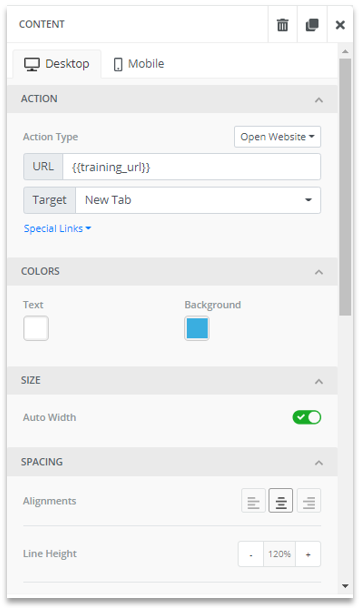
Task: Open the Action Type dropdown
Action: [277, 137]
